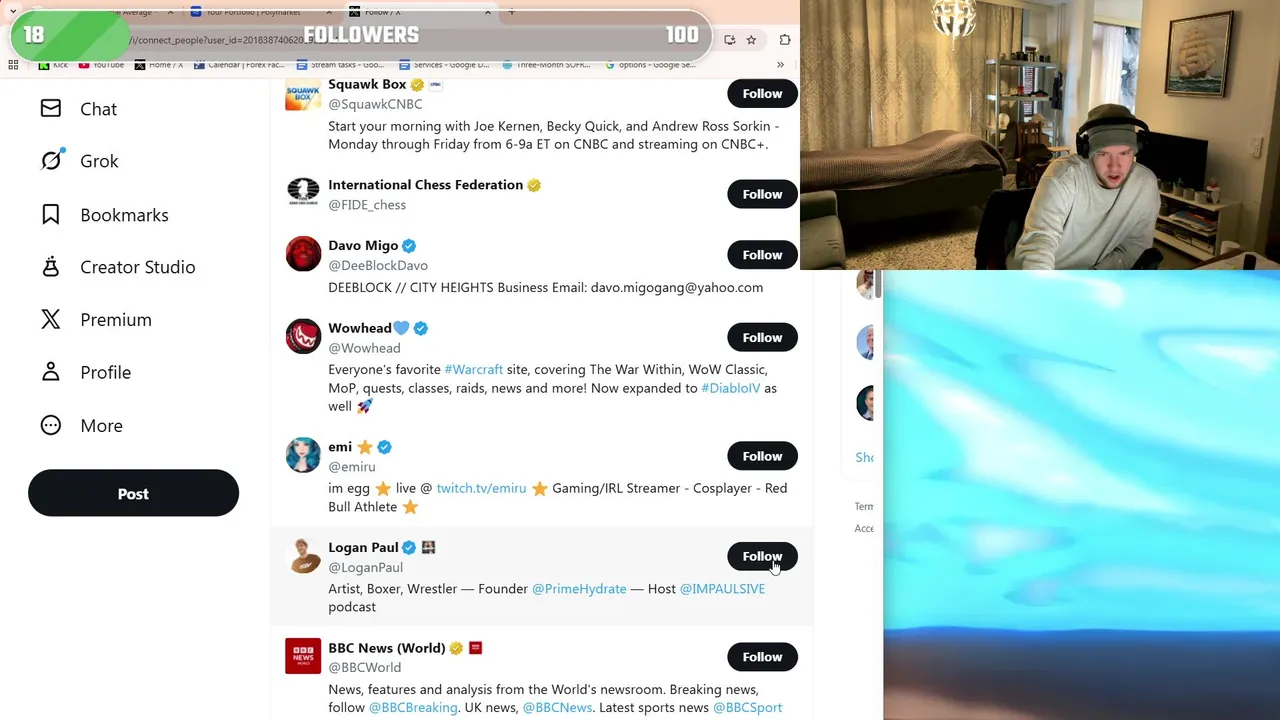Open the browser extensions puzzle icon
The width and height of the screenshot is (1280, 720).
coord(785,40)
